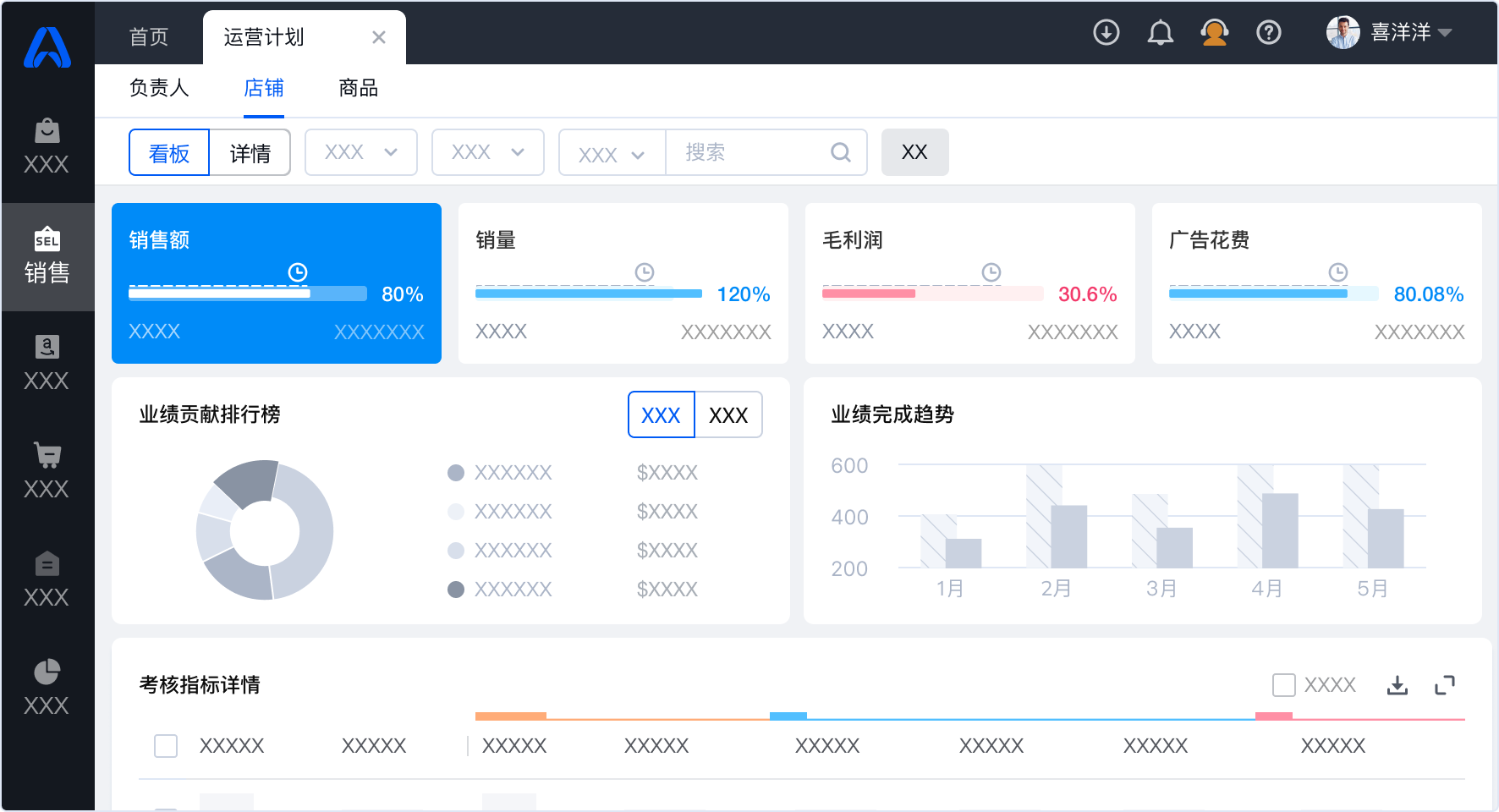Viewport: 1499px width, 812px height.
Task: Click the 喜洋洋 username
Action: point(1401,33)
